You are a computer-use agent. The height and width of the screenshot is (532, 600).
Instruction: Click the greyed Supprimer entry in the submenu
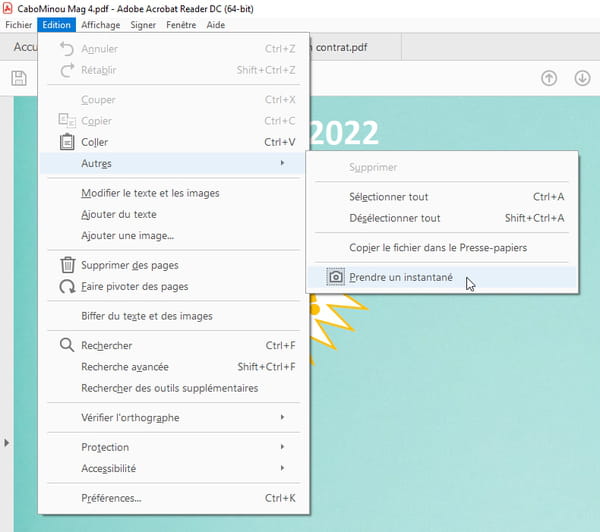point(442,167)
